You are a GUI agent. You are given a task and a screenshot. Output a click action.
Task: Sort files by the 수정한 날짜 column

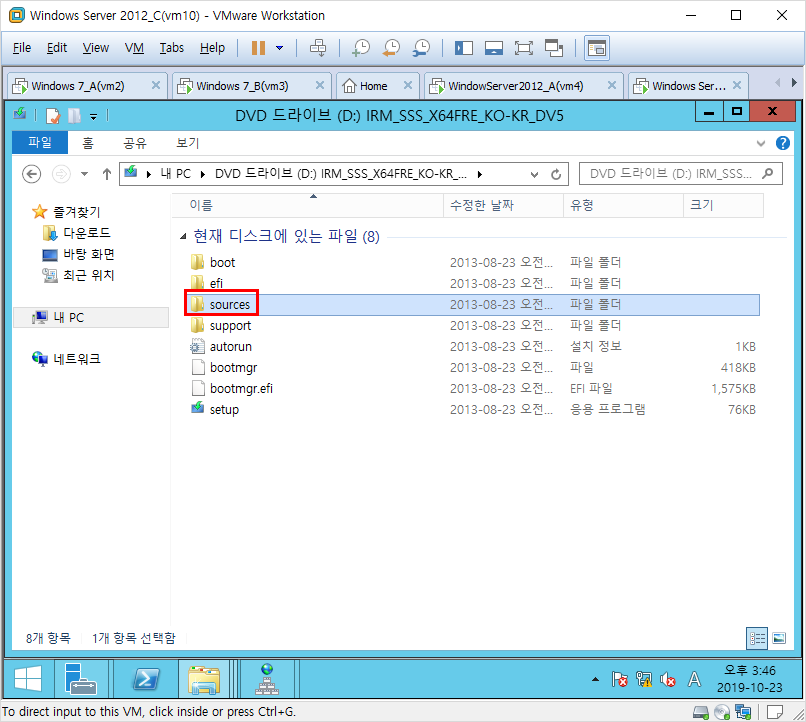(503, 206)
